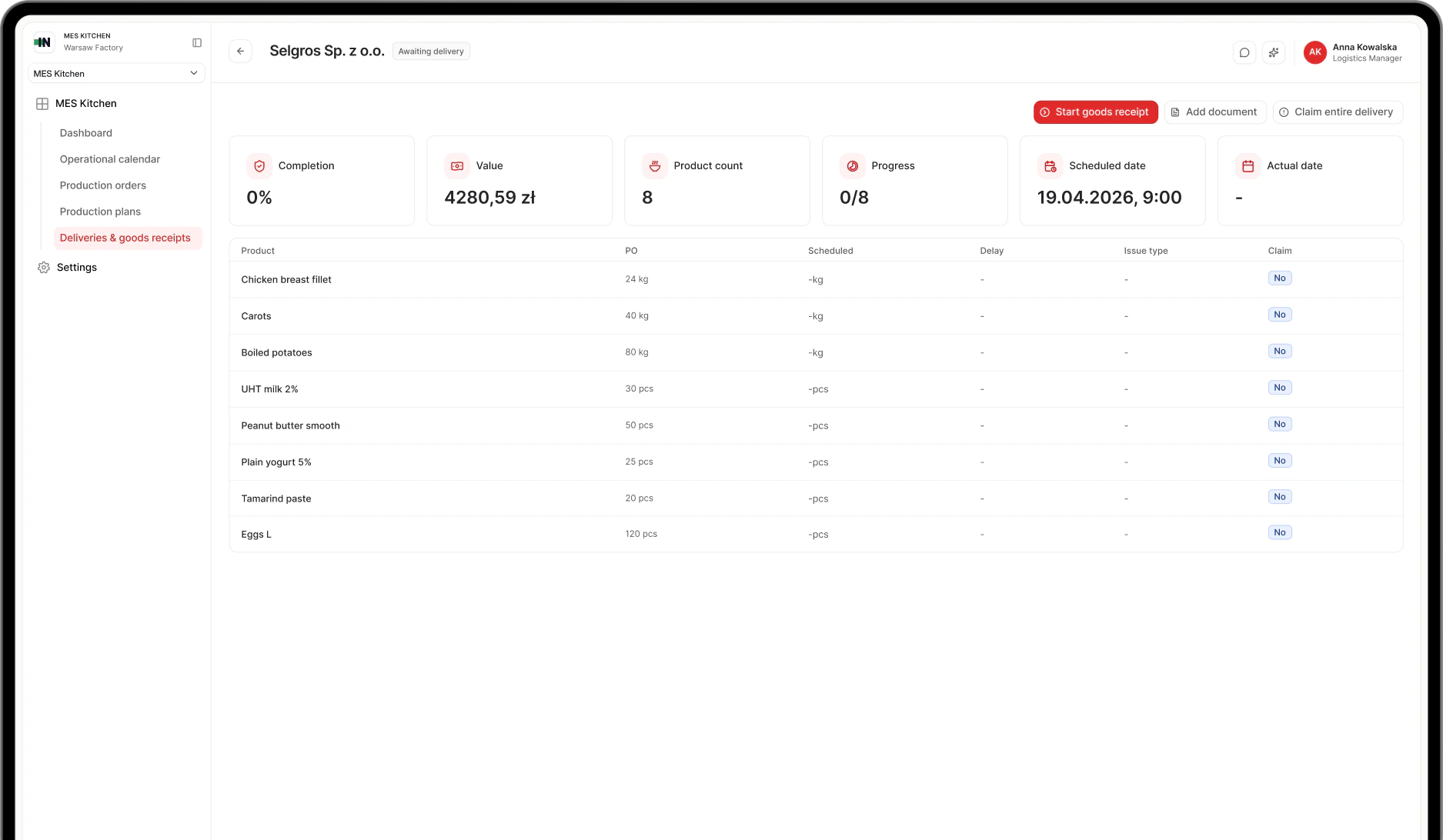Viewport: 1443px width, 840px height.
Task: Click the Actual date calendar icon
Action: (1248, 166)
